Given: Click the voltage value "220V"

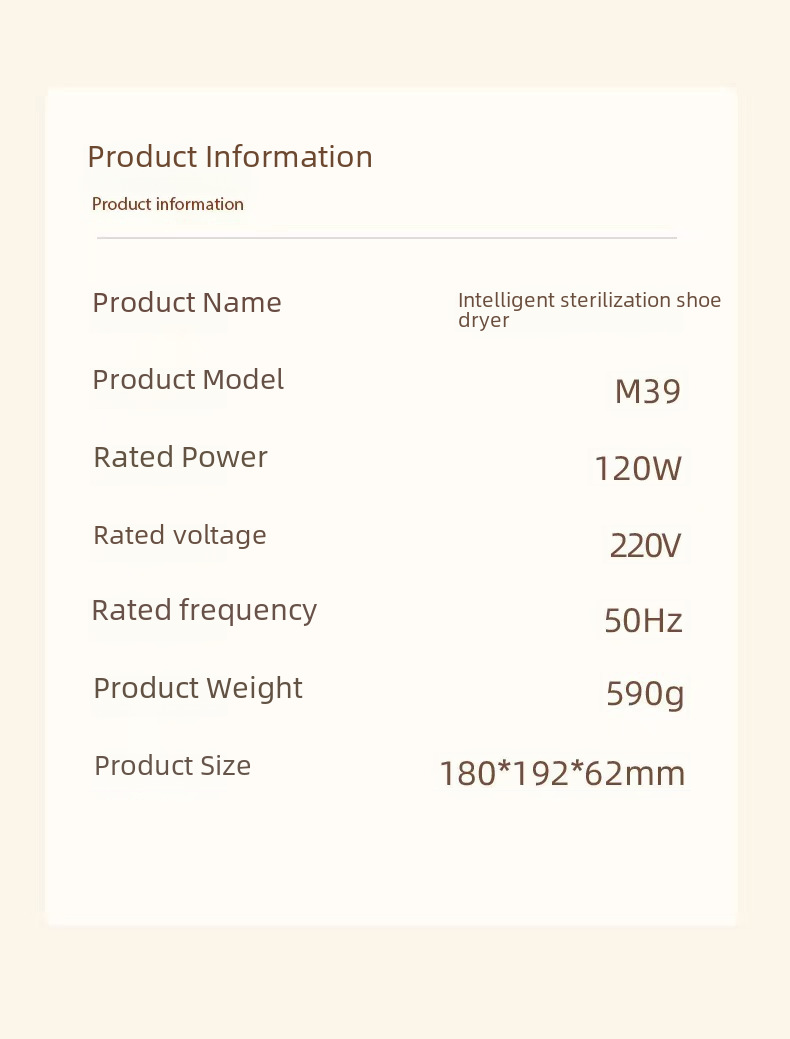Looking at the screenshot, I should point(645,546).
